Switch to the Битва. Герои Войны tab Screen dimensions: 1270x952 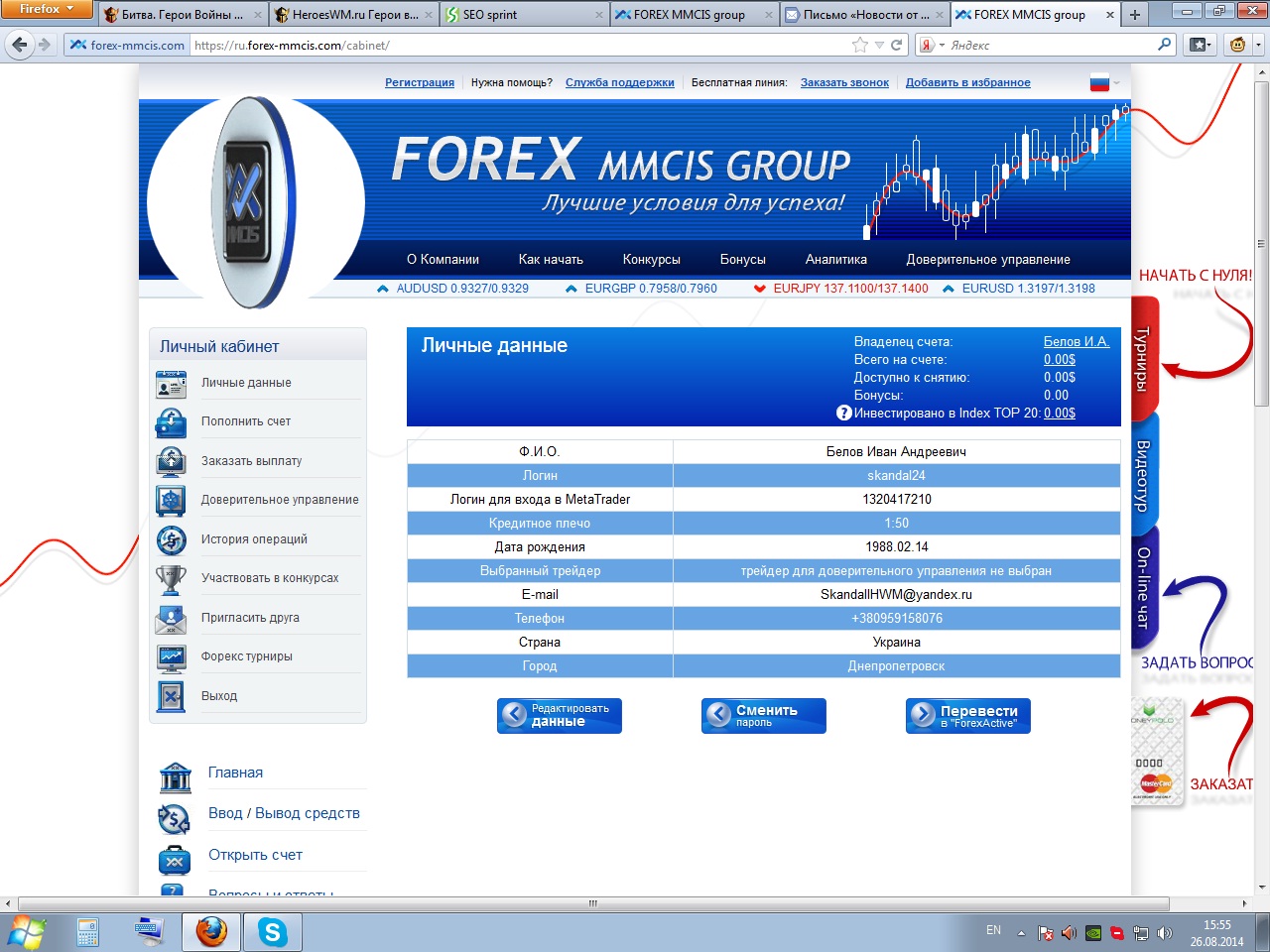(182, 15)
